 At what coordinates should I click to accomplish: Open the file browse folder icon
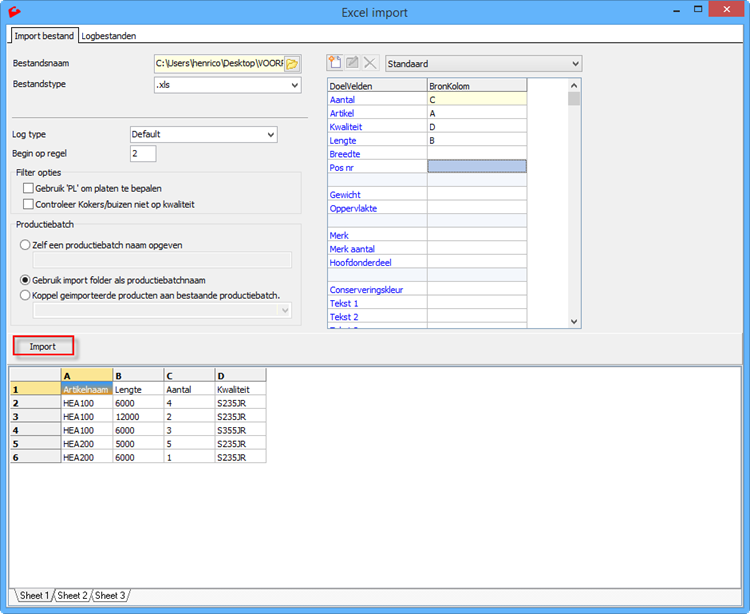pyautogui.click(x=292, y=63)
